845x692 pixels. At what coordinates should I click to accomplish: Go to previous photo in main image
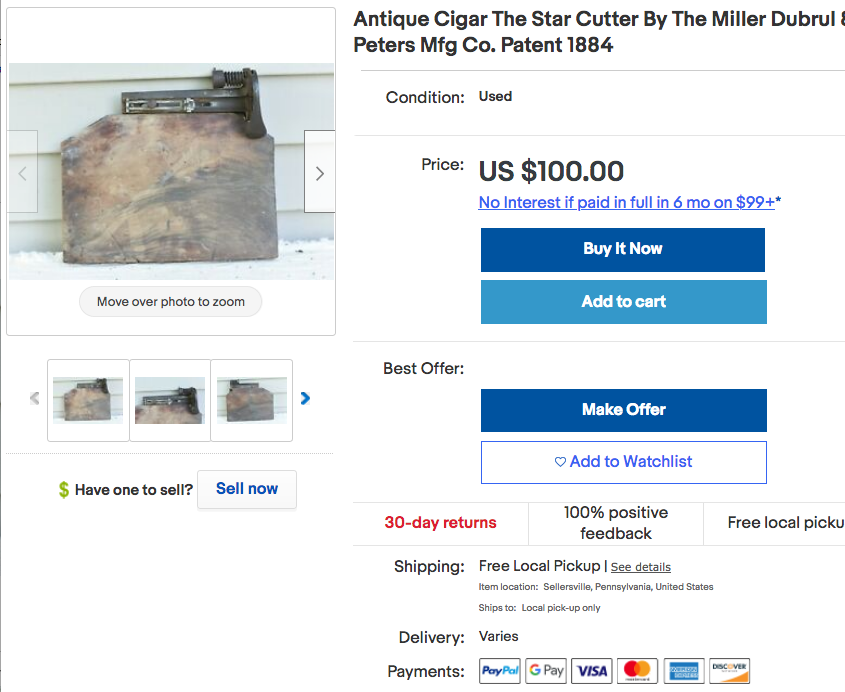pyautogui.click(x=23, y=173)
